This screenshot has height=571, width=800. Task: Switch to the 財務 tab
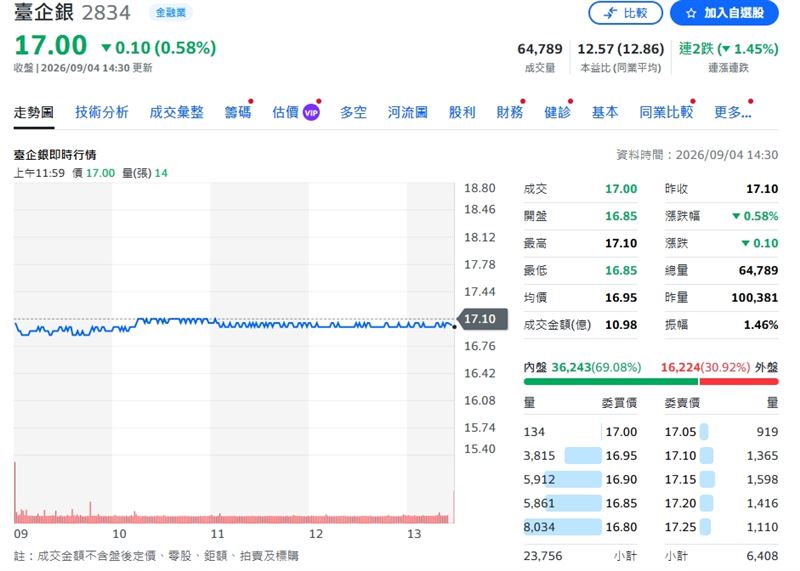point(509,112)
